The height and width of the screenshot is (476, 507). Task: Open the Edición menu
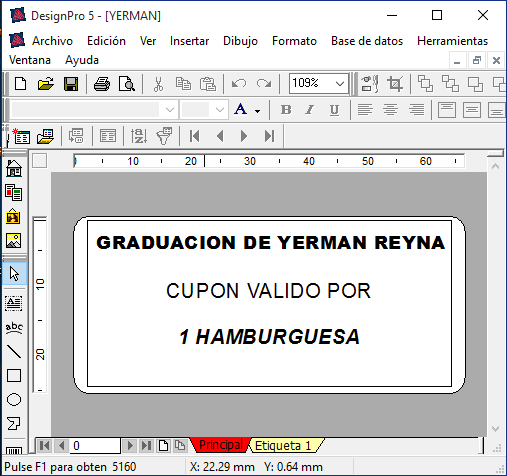coord(106,41)
